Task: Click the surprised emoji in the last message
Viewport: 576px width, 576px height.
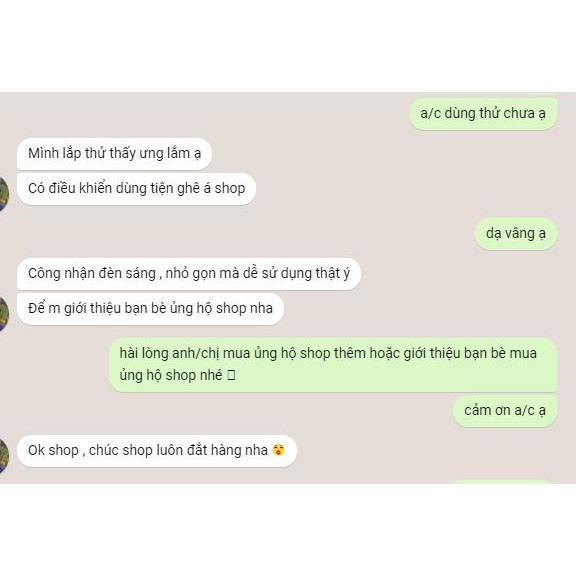Action: 278,450
